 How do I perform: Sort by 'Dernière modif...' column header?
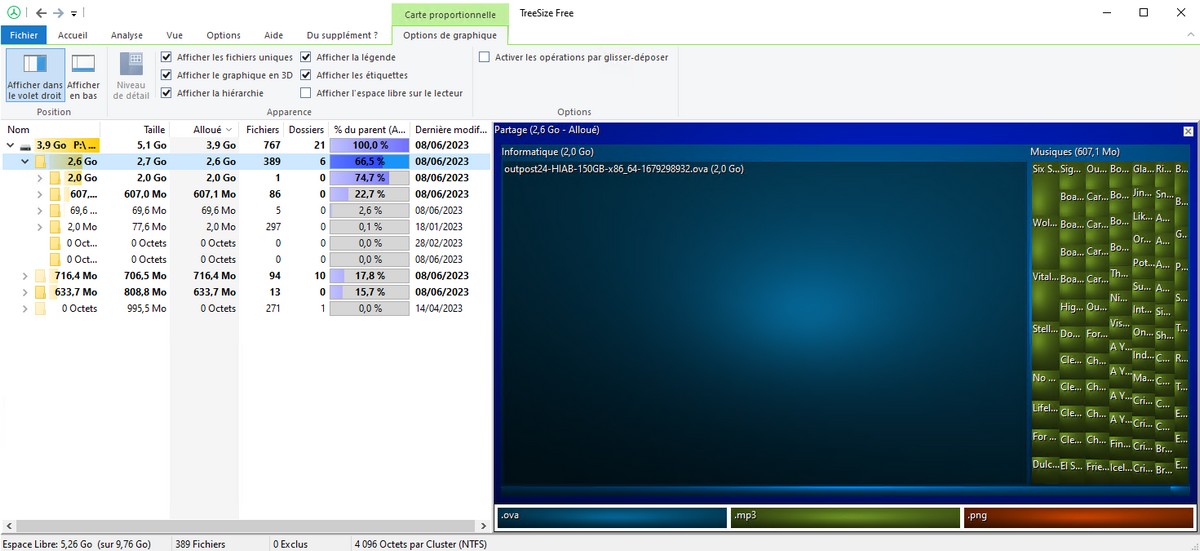click(451, 130)
